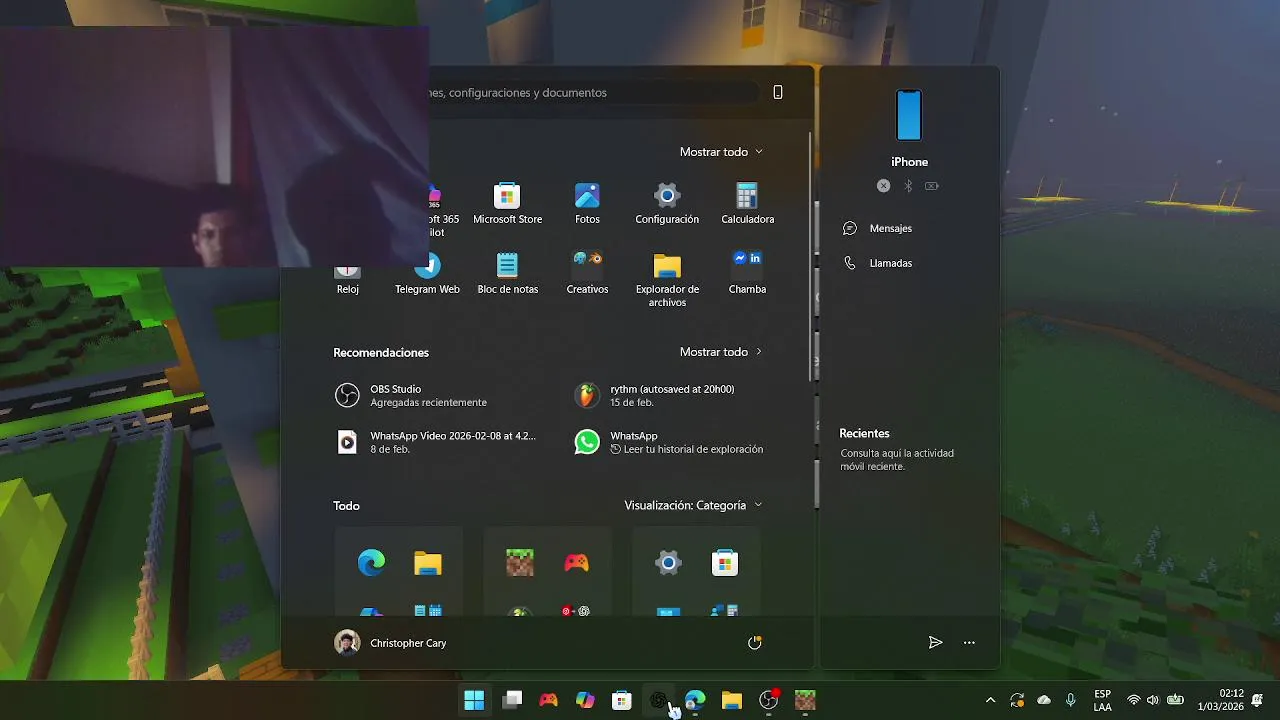Click the Start menu vertical scrollbar
Image resolution: width=1280 pixels, height=720 pixels.
point(811,256)
